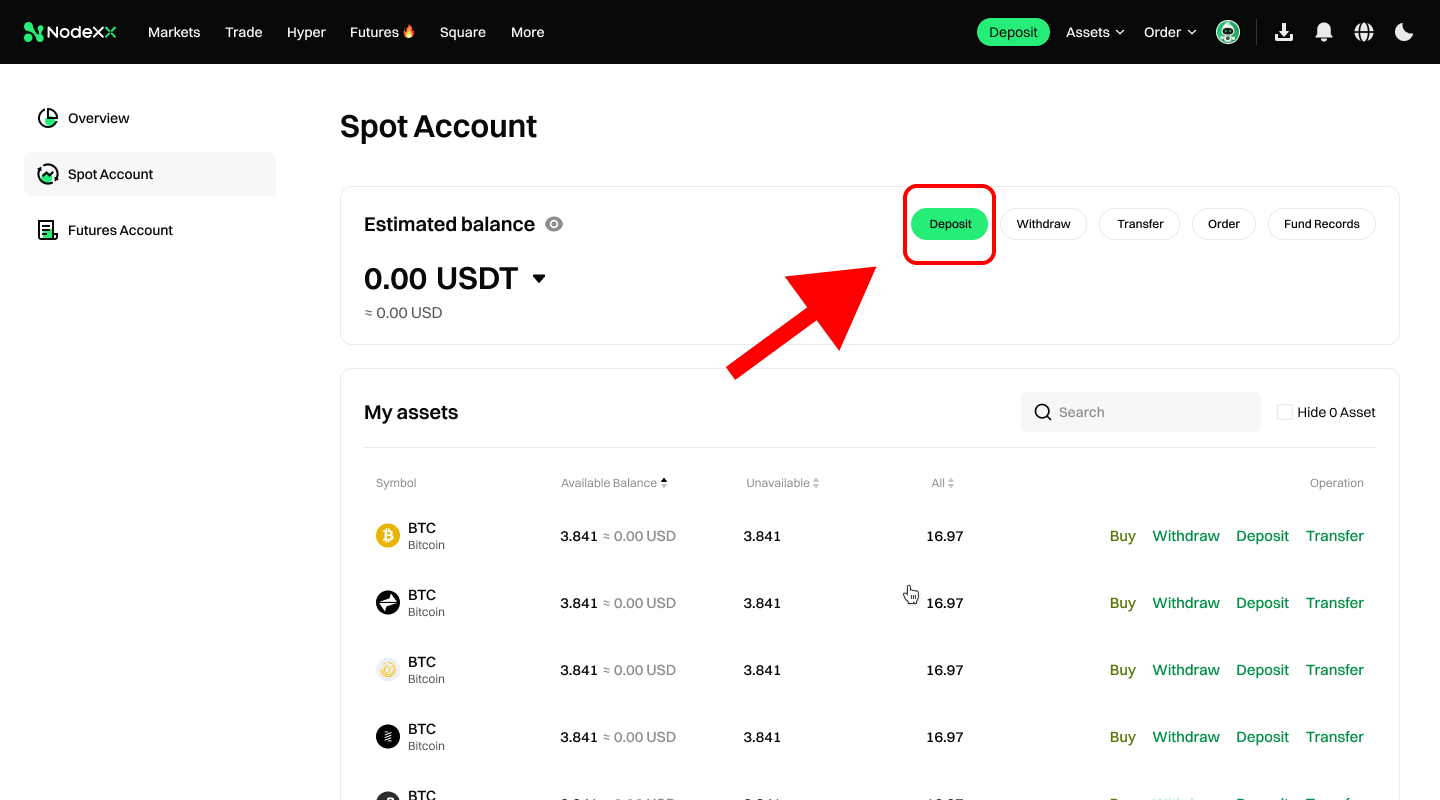Hide estimated balance with eye icon
The width and height of the screenshot is (1440, 800).
click(x=554, y=224)
